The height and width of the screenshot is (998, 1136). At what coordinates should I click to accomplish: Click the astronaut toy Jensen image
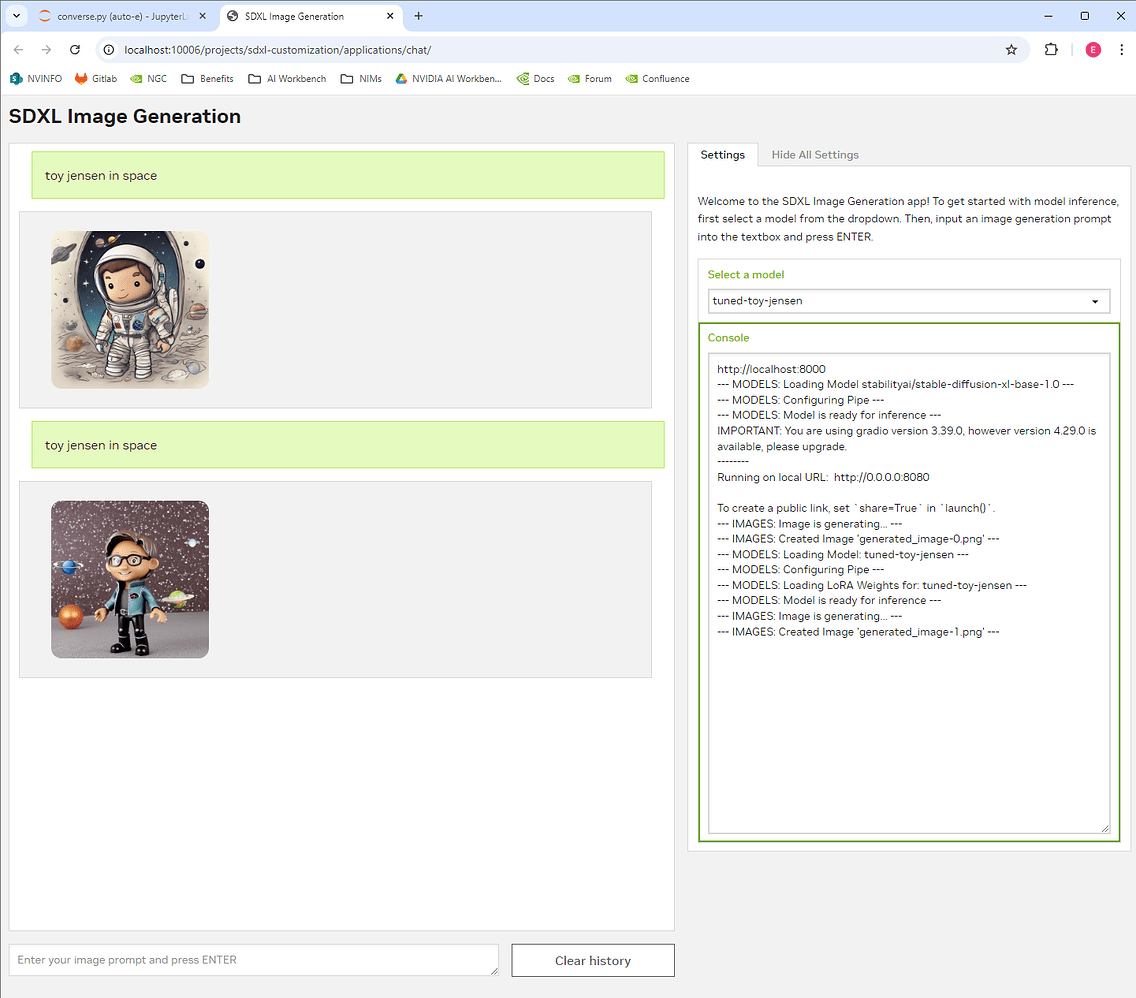(130, 308)
